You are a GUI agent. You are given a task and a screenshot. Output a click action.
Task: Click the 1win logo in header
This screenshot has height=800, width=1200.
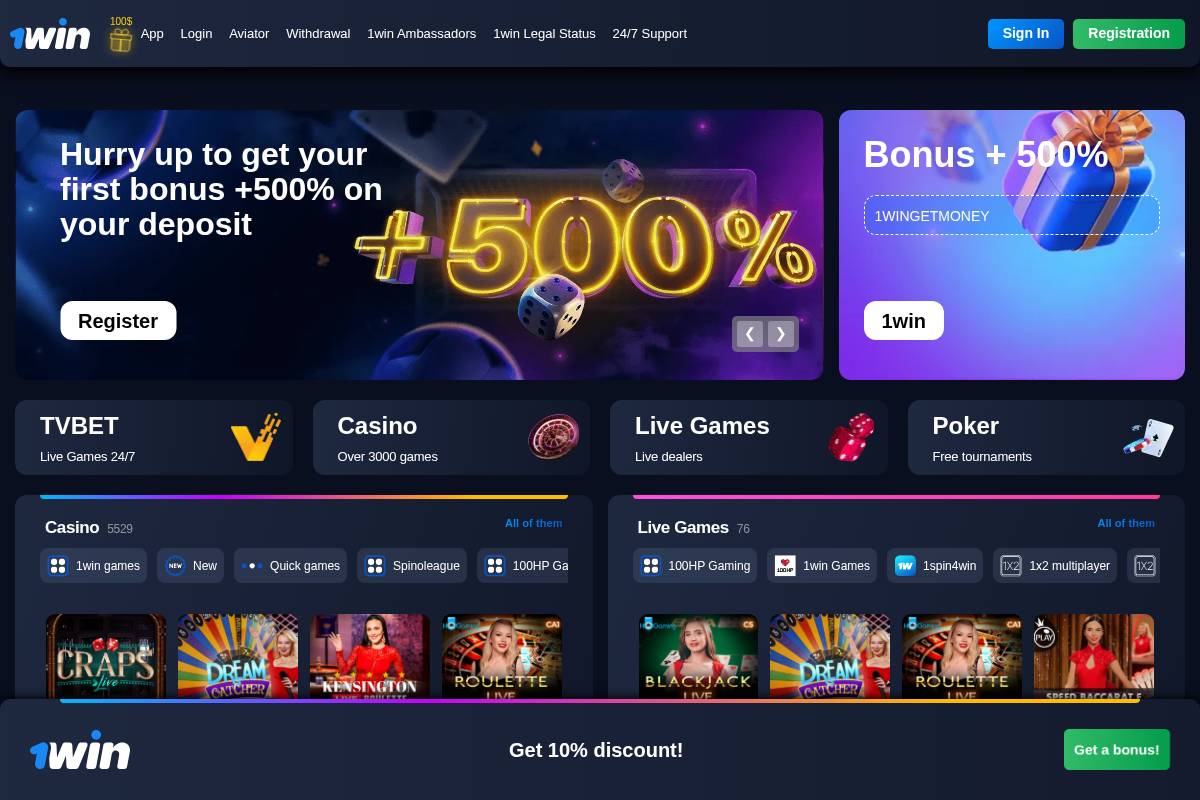coord(50,35)
